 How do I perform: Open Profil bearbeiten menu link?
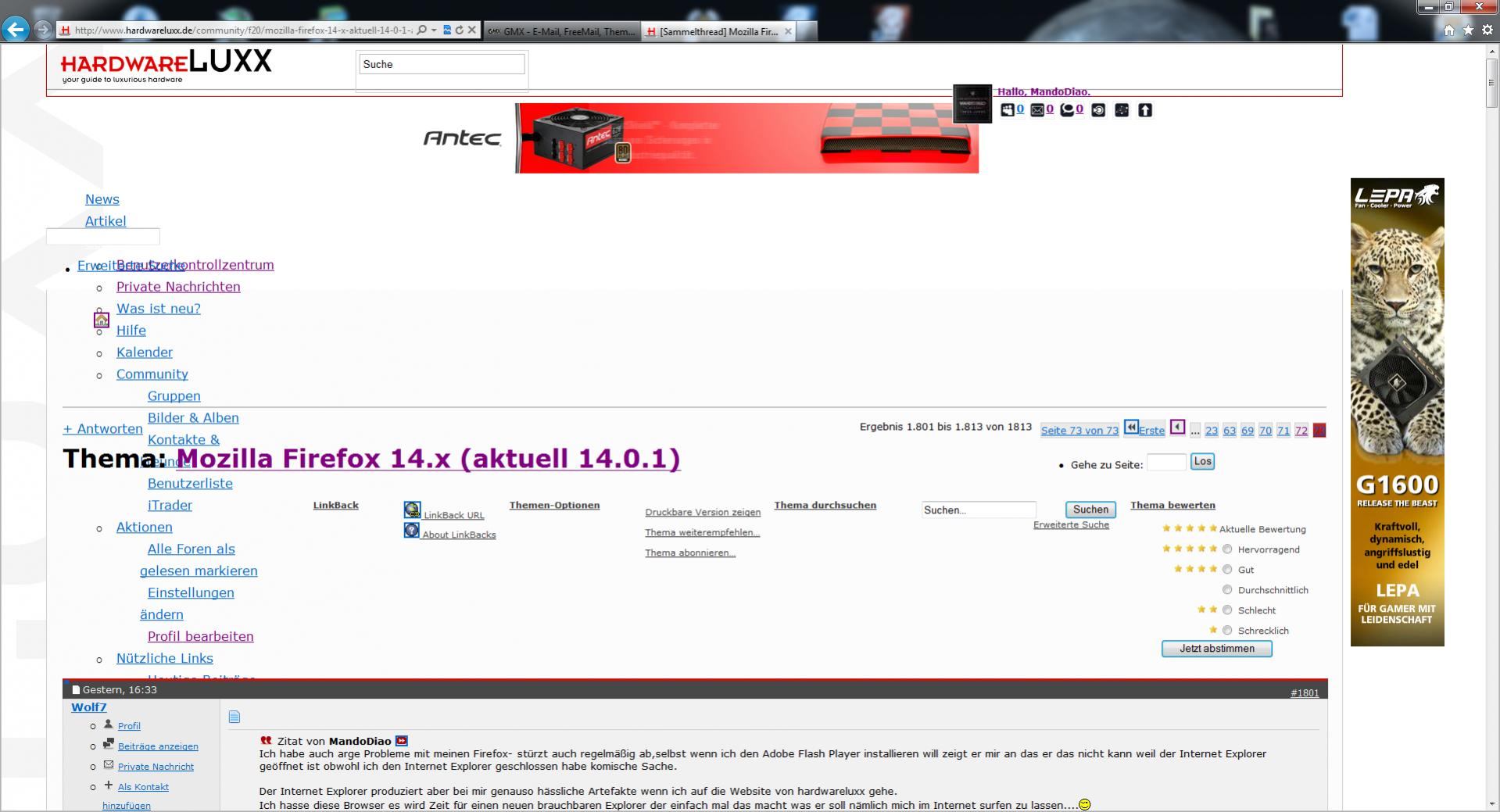pyautogui.click(x=201, y=637)
